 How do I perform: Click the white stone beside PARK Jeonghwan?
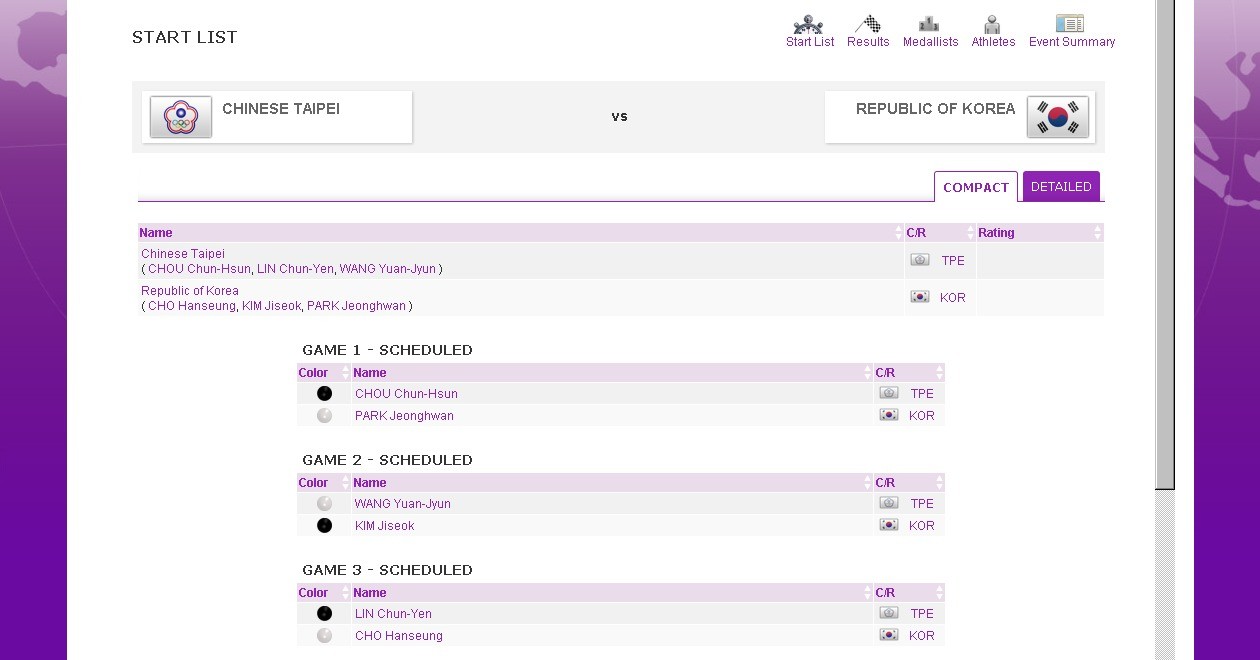point(324,416)
